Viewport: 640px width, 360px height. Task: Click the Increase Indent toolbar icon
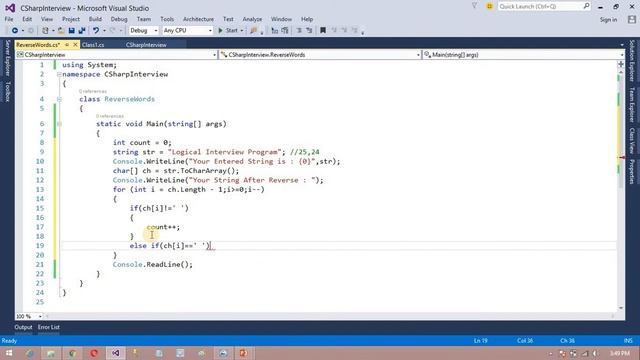309,31
